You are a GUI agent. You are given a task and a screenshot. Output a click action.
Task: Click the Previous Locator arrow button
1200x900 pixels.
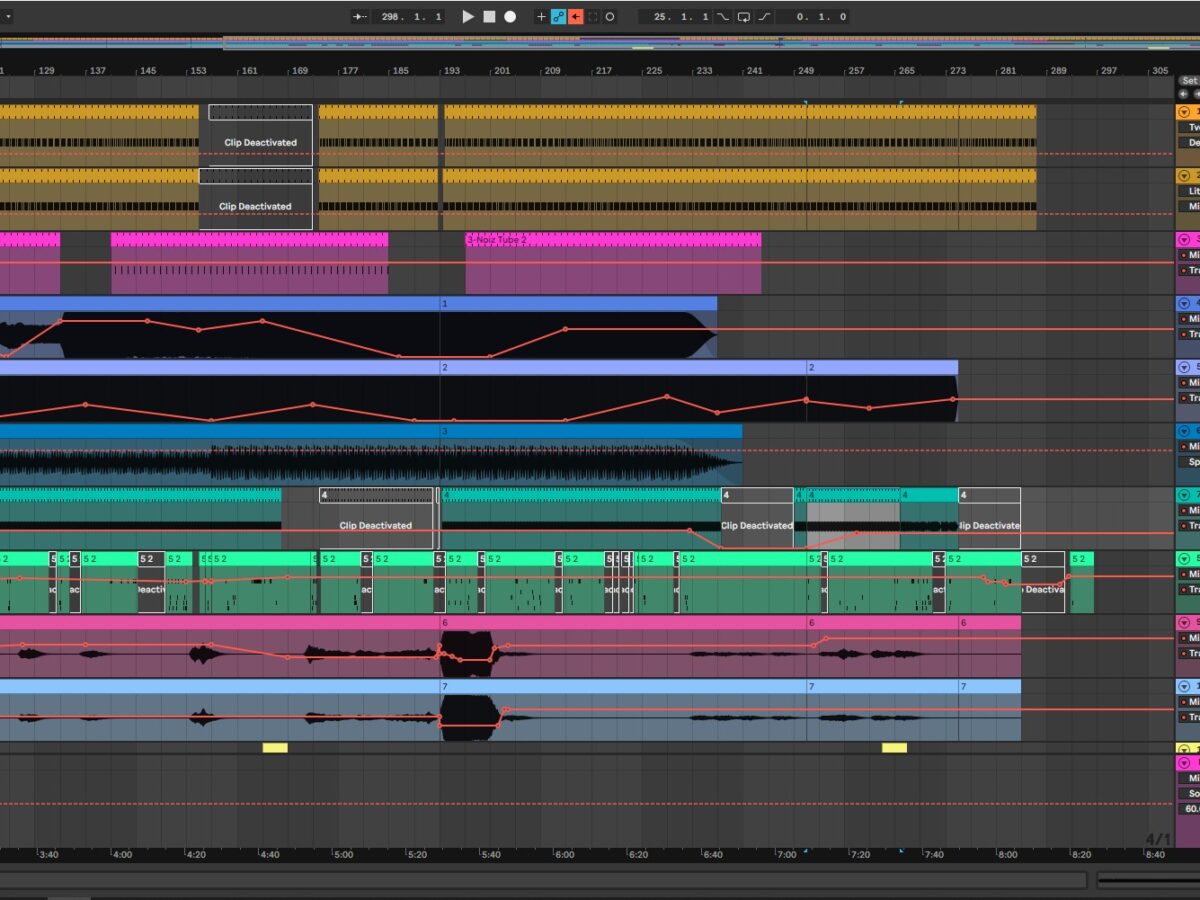pos(1183,93)
